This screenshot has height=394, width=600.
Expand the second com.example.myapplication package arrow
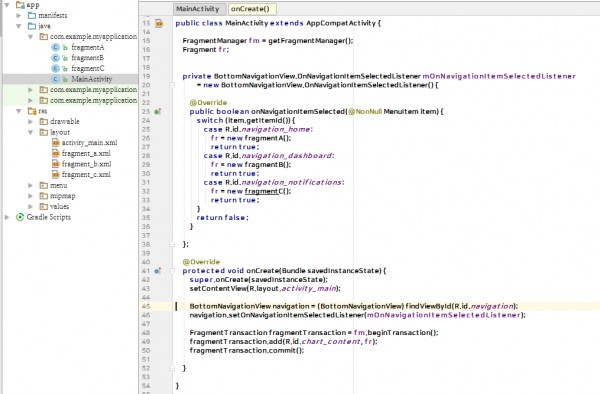(x=31, y=90)
